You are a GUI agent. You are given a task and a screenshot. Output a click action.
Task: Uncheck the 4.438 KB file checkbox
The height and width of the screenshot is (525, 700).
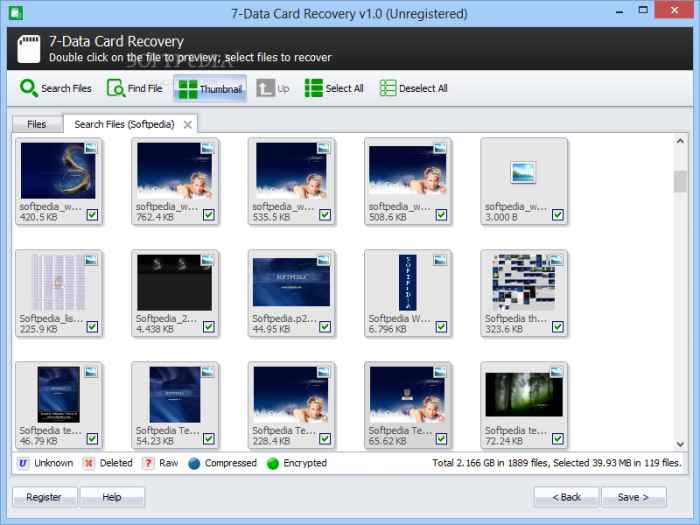pos(208,327)
